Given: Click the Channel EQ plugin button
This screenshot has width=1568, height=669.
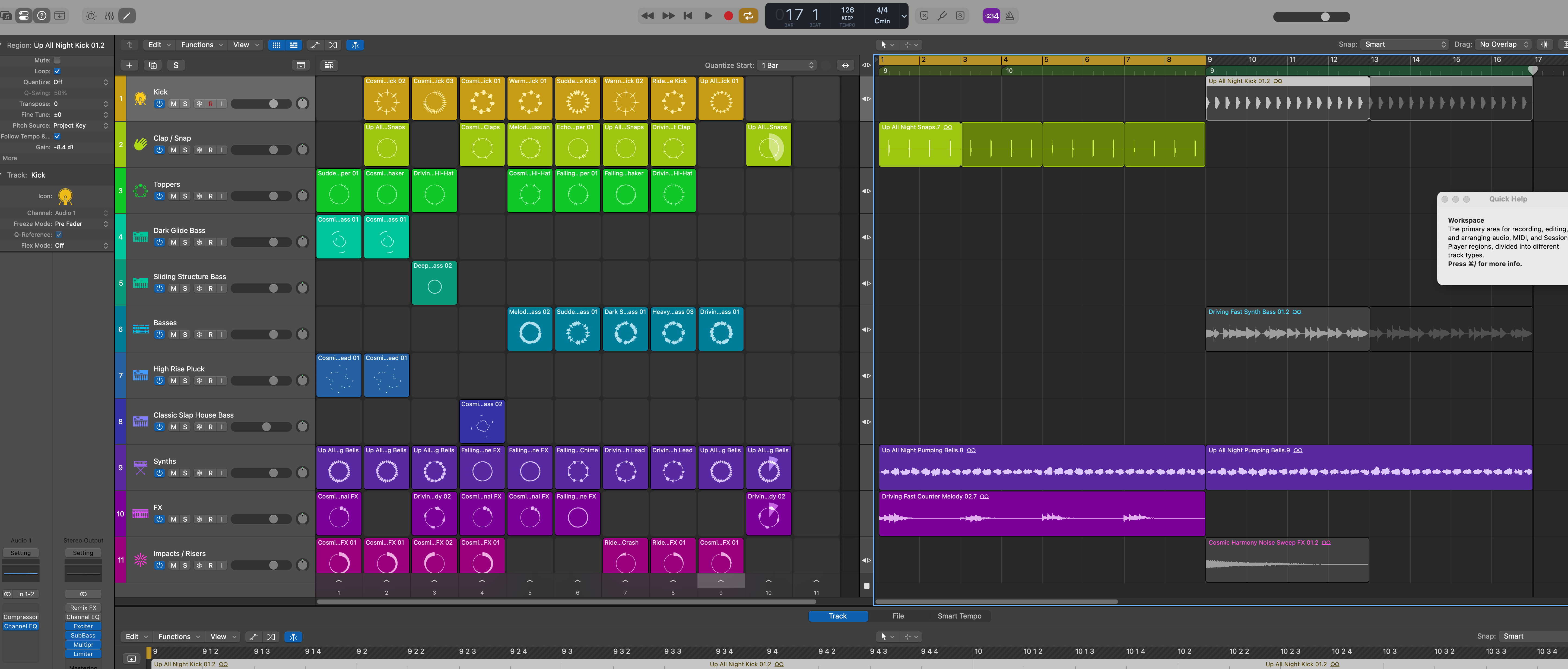Looking at the screenshot, I should tap(21, 626).
